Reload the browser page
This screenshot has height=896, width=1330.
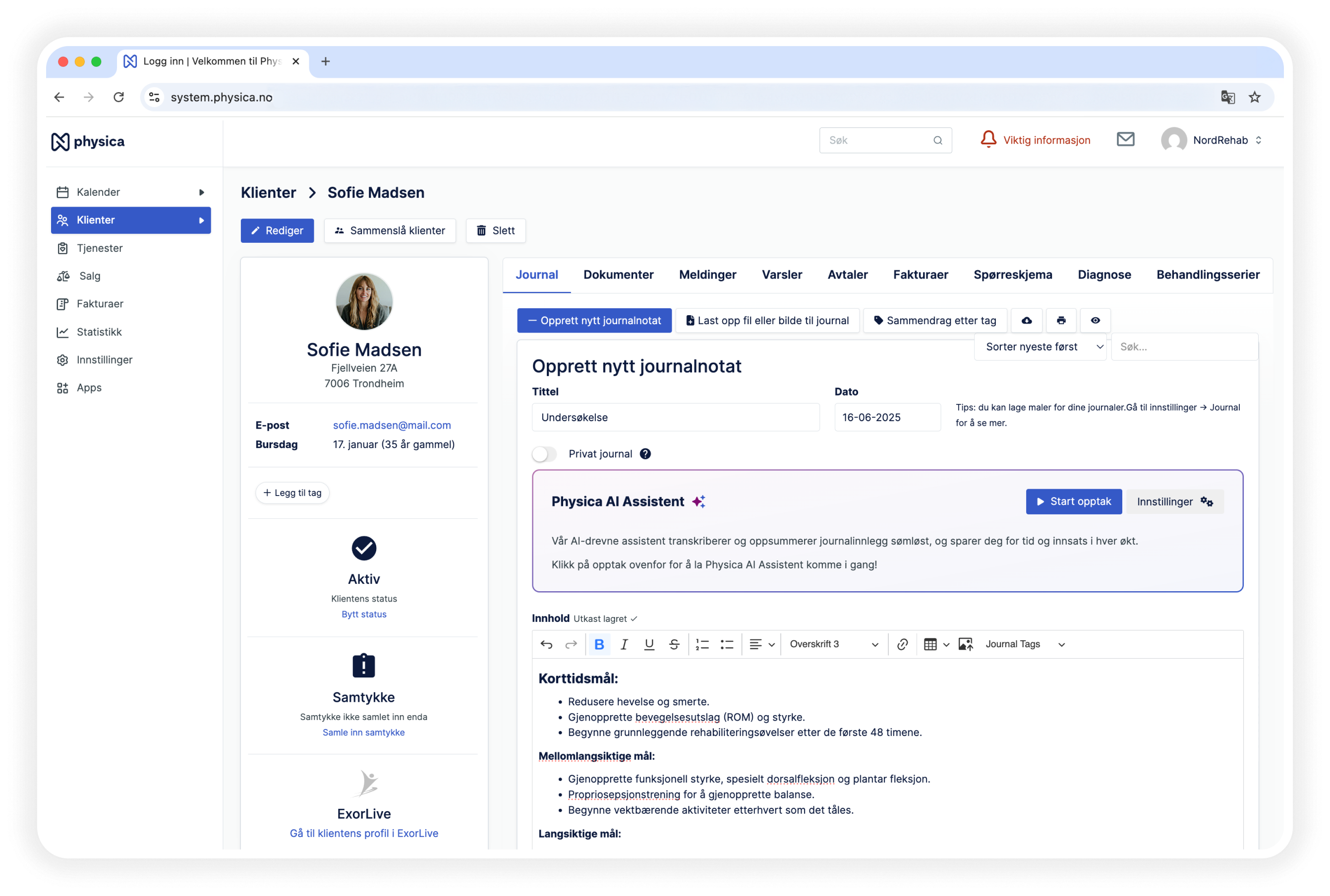118,97
